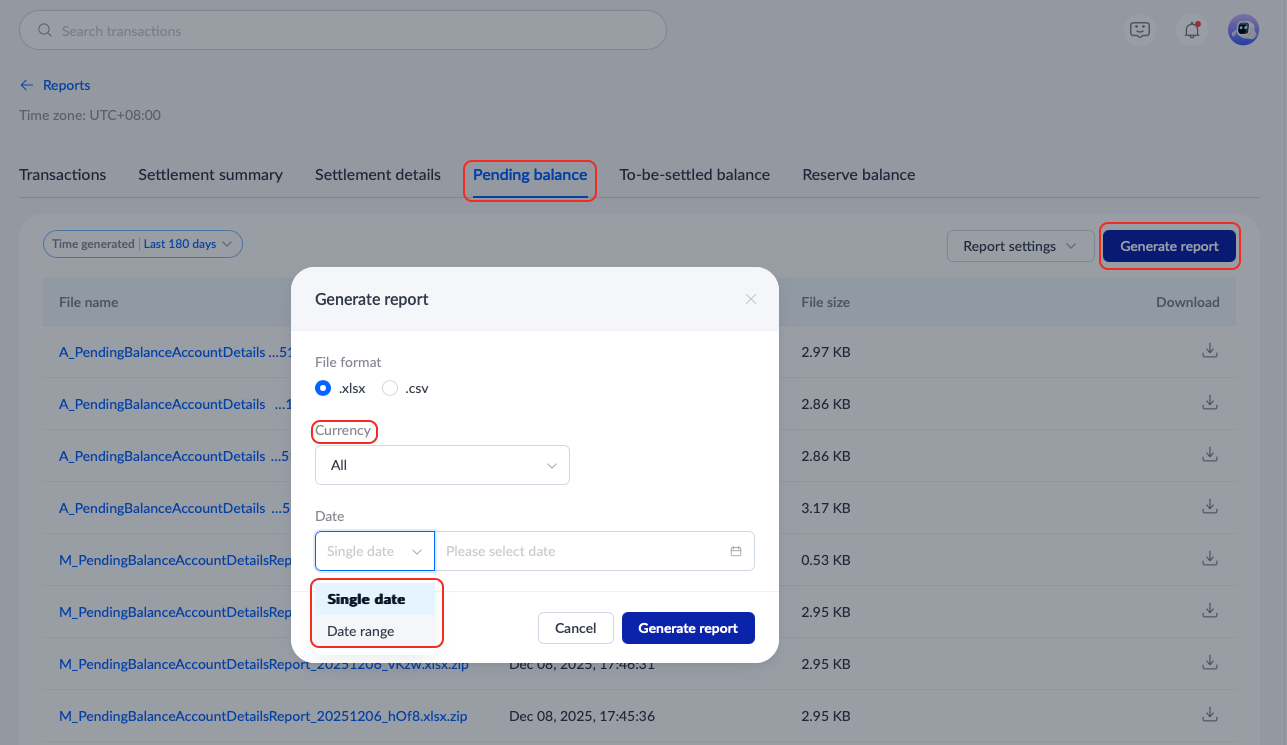Open the chat assistant smiley icon
Image resolution: width=1287 pixels, height=745 pixels.
click(1140, 30)
